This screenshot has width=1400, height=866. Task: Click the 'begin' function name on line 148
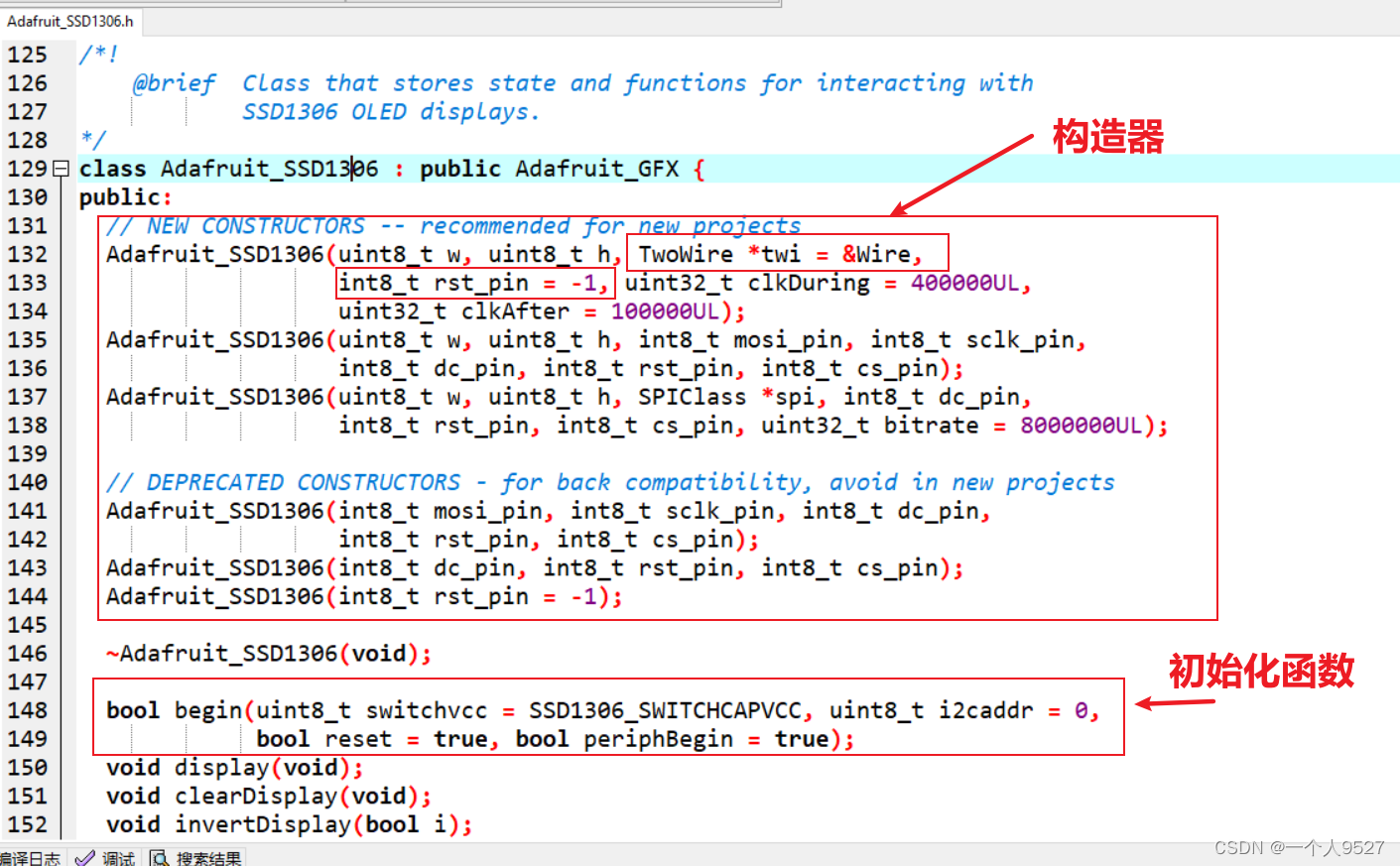208,710
